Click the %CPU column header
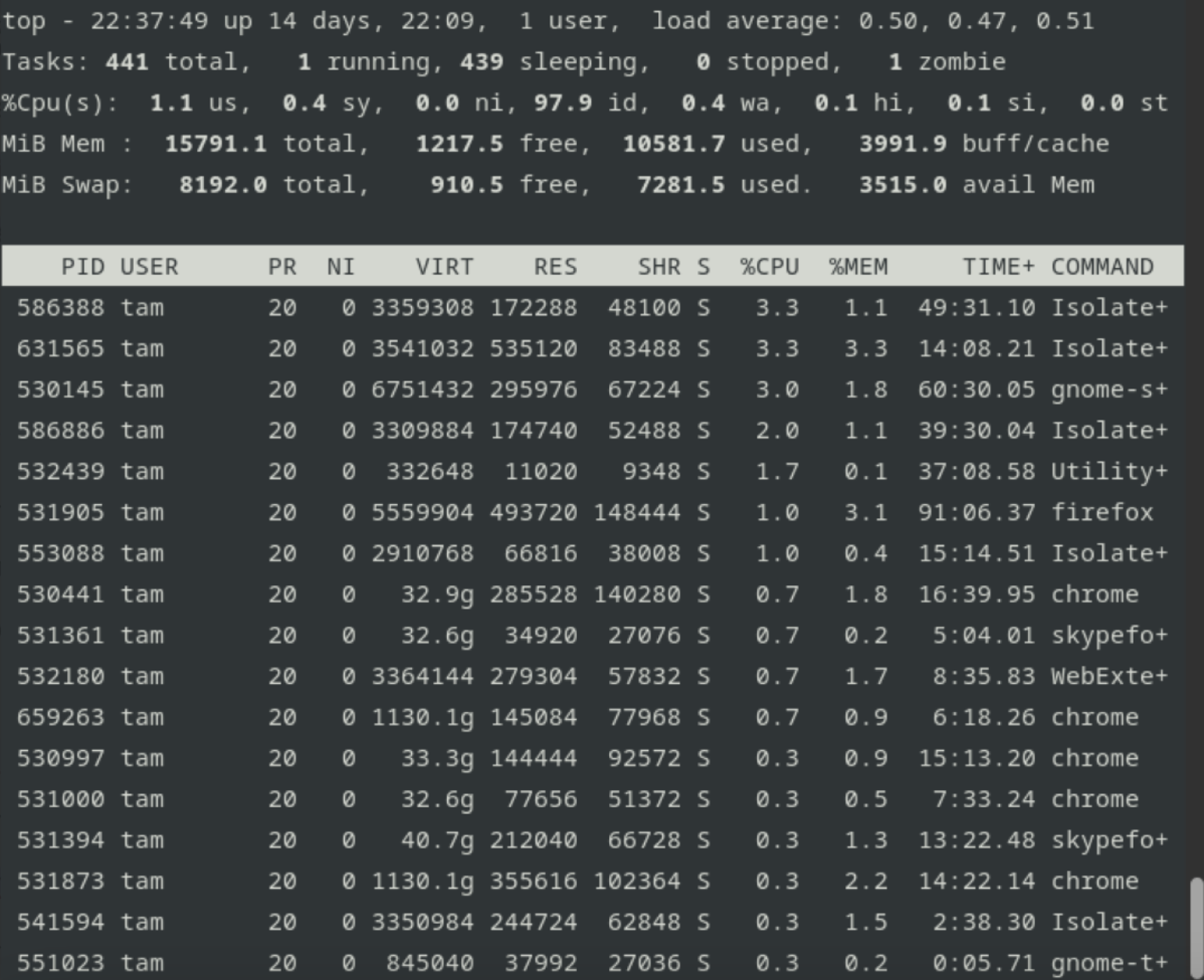1204x980 pixels. tap(769, 267)
